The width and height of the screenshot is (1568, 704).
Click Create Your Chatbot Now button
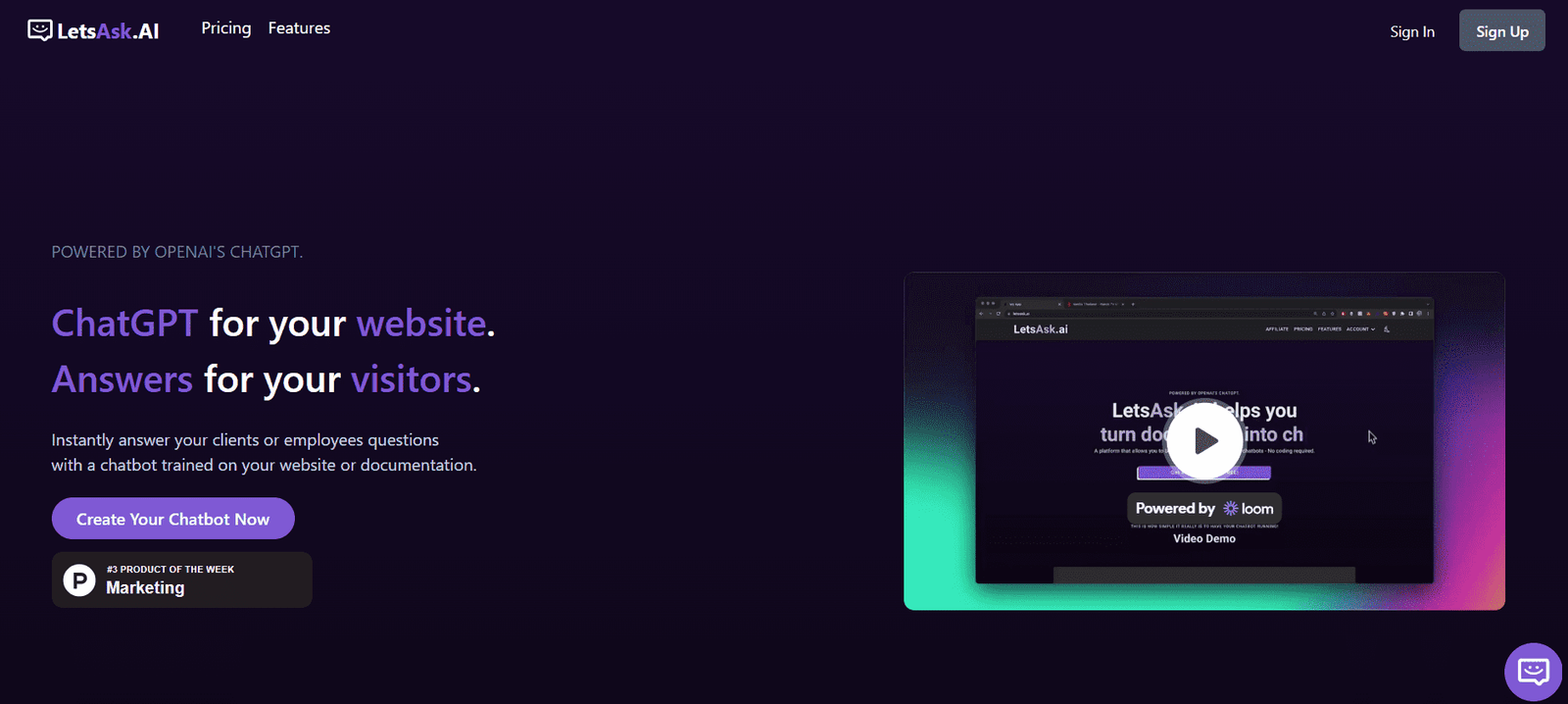tap(173, 519)
